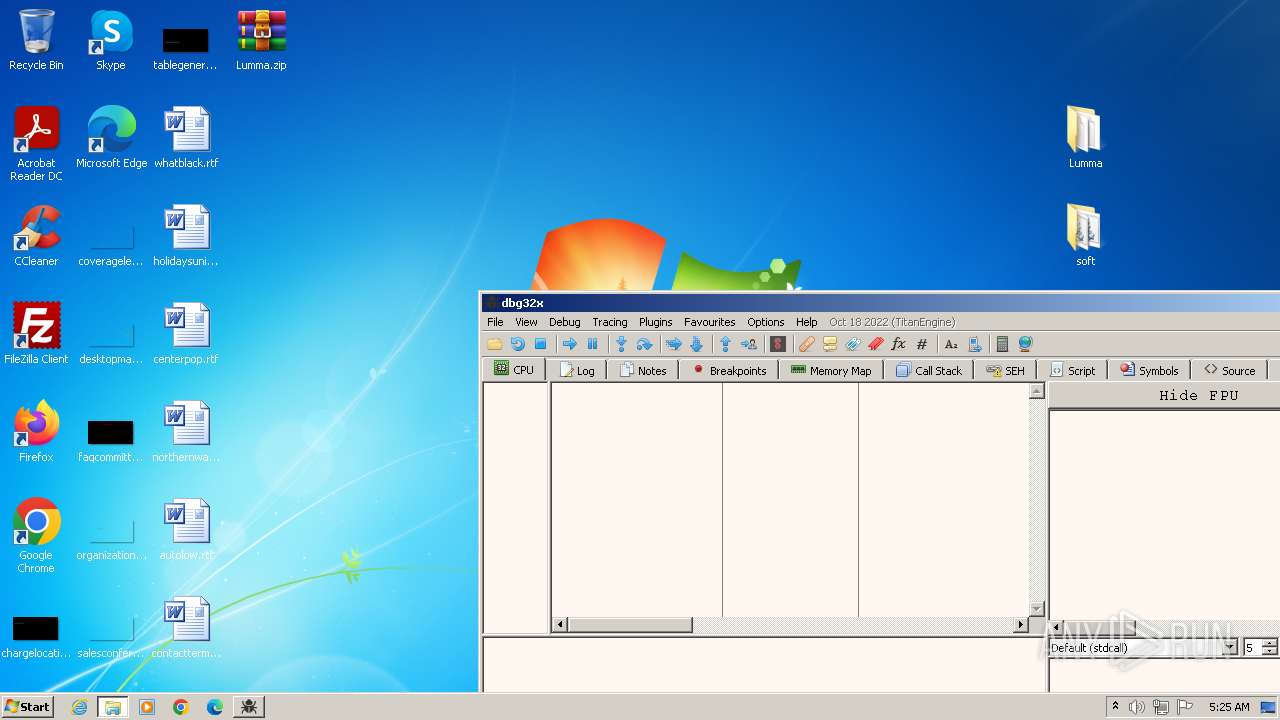The height and width of the screenshot is (720, 1280).
Task: Select the Lumma.zip archive on the desktop
Action: 261,40
